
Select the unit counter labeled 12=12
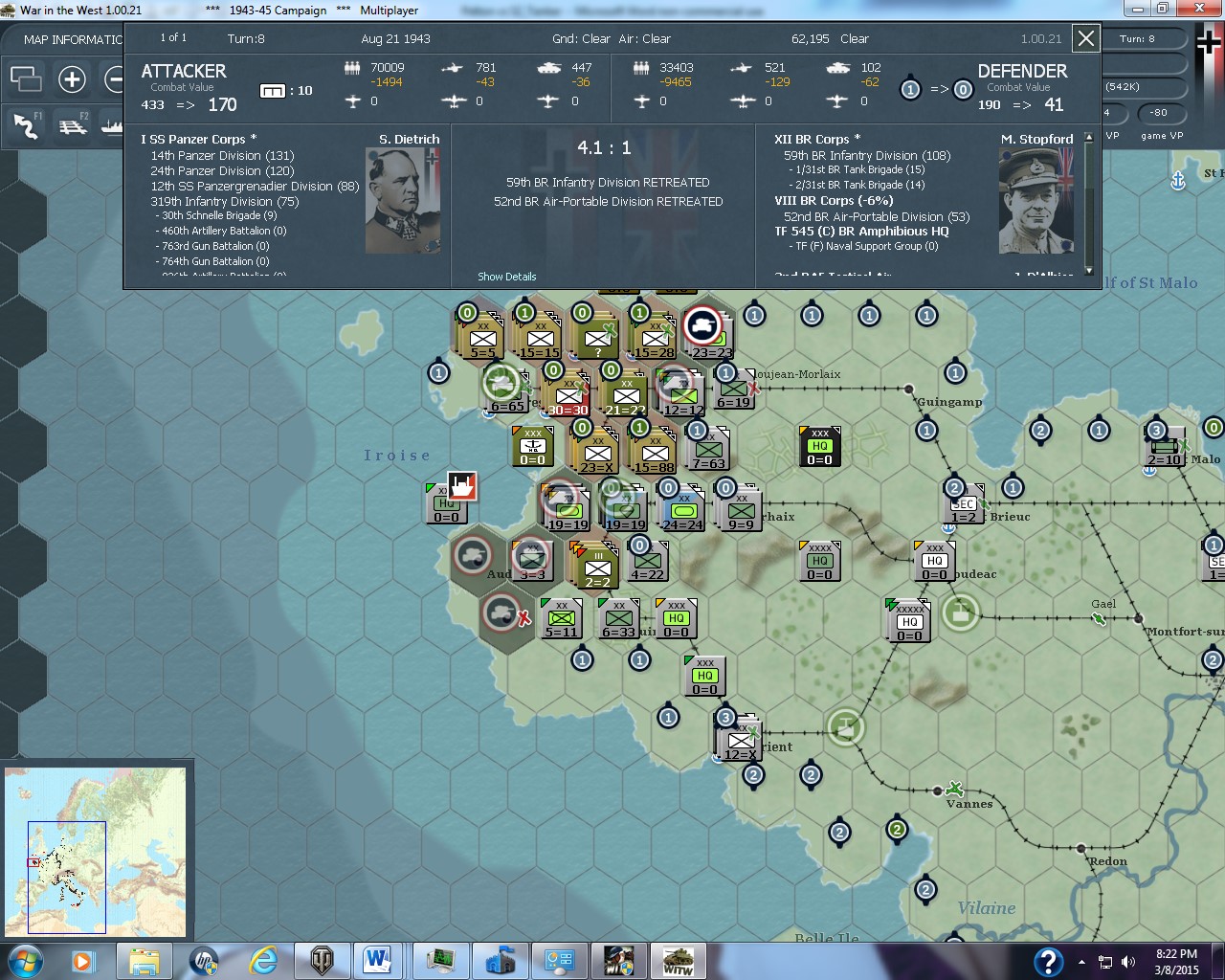click(x=683, y=395)
